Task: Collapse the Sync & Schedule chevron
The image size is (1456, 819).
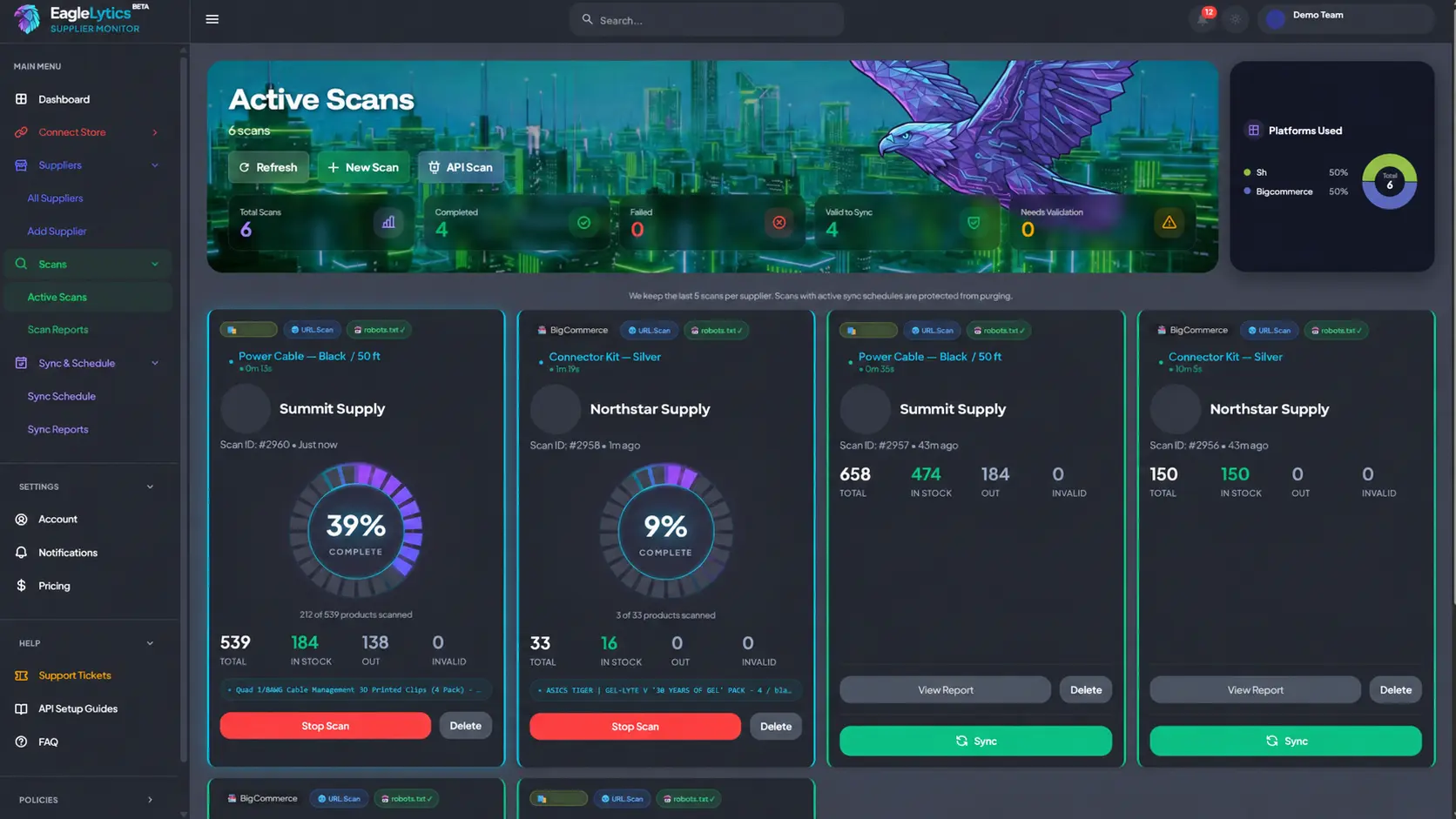Action: click(x=155, y=363)
